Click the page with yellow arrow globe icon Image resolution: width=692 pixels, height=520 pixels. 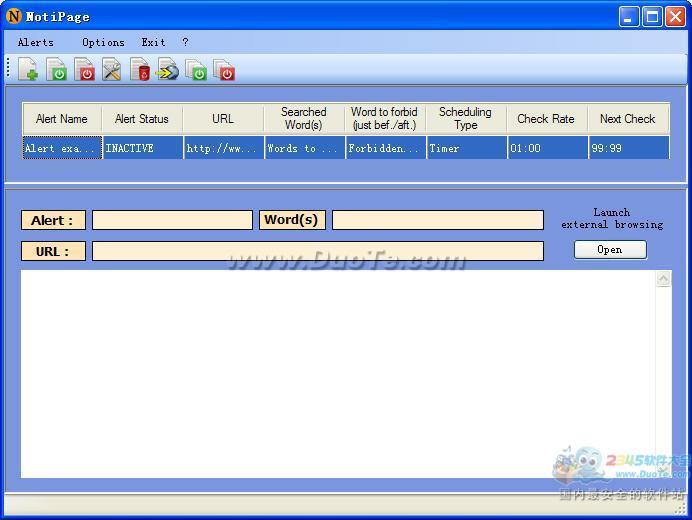(x=168, y=69)
